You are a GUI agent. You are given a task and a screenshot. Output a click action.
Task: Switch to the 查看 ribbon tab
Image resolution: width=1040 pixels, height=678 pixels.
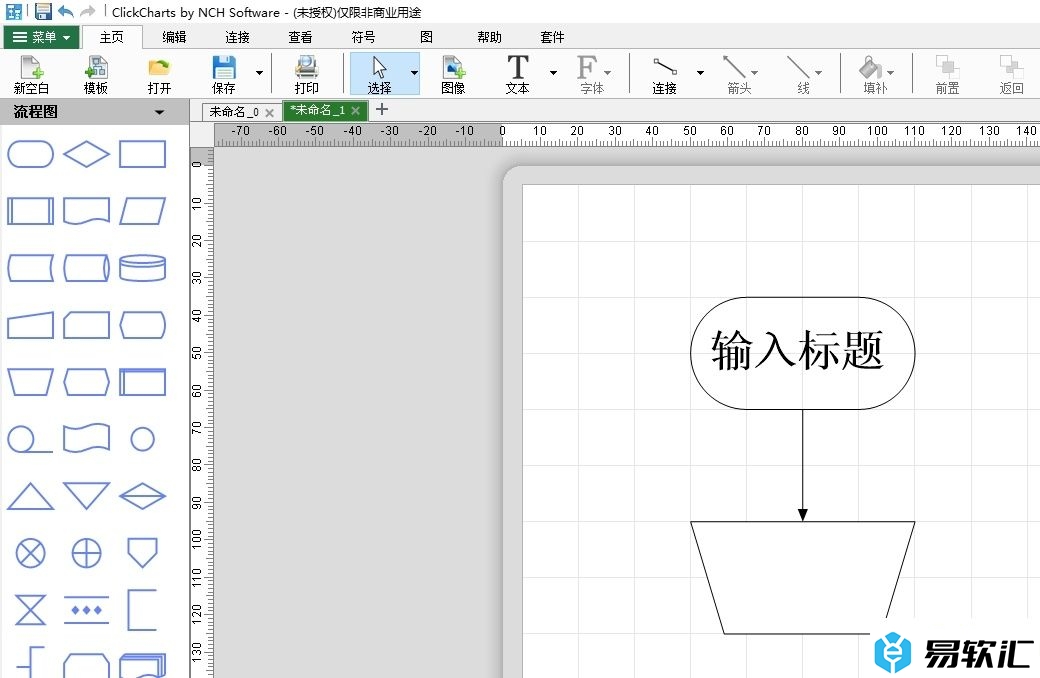point(300,37)
